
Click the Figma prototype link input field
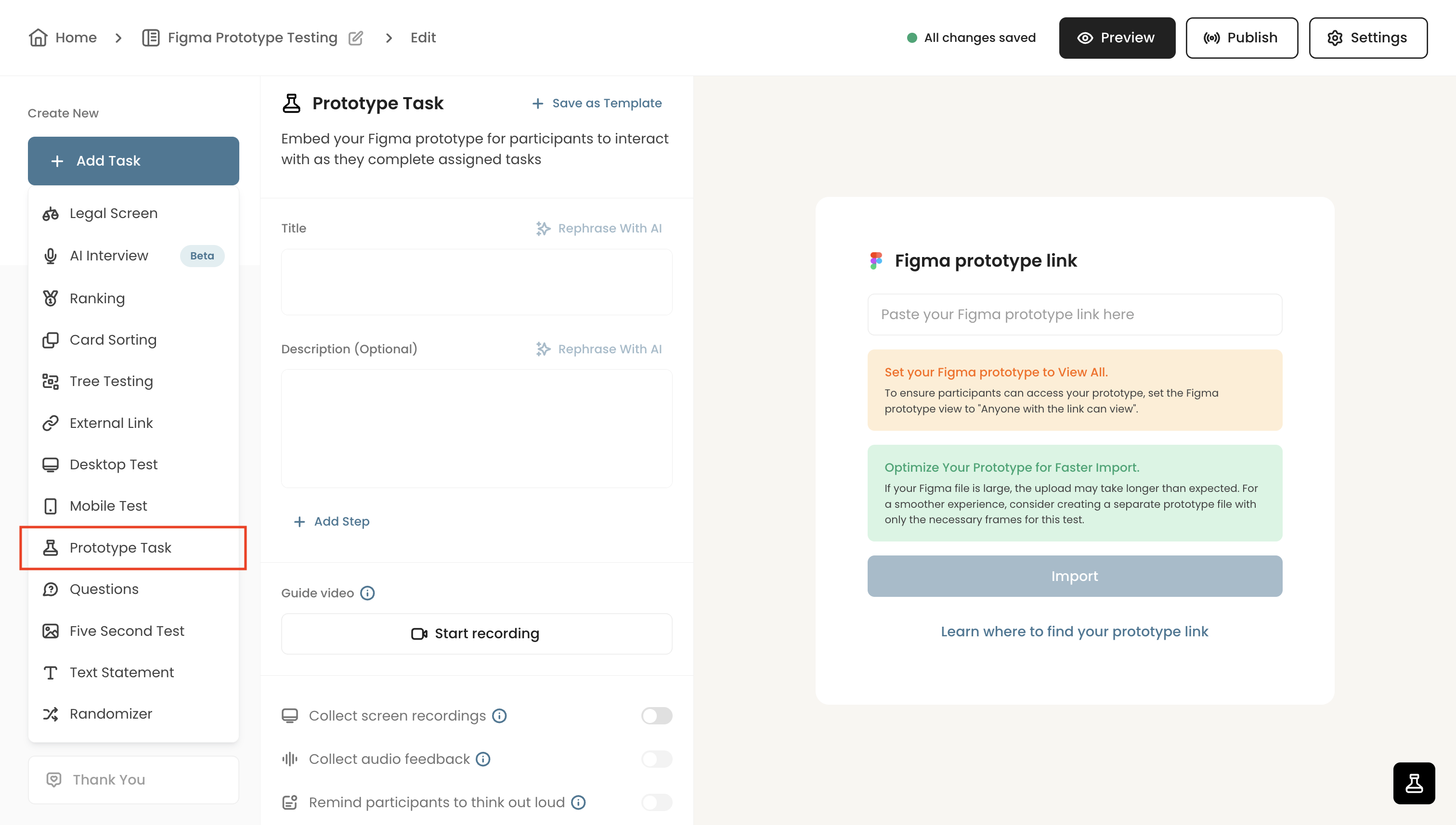point(1074,314)
